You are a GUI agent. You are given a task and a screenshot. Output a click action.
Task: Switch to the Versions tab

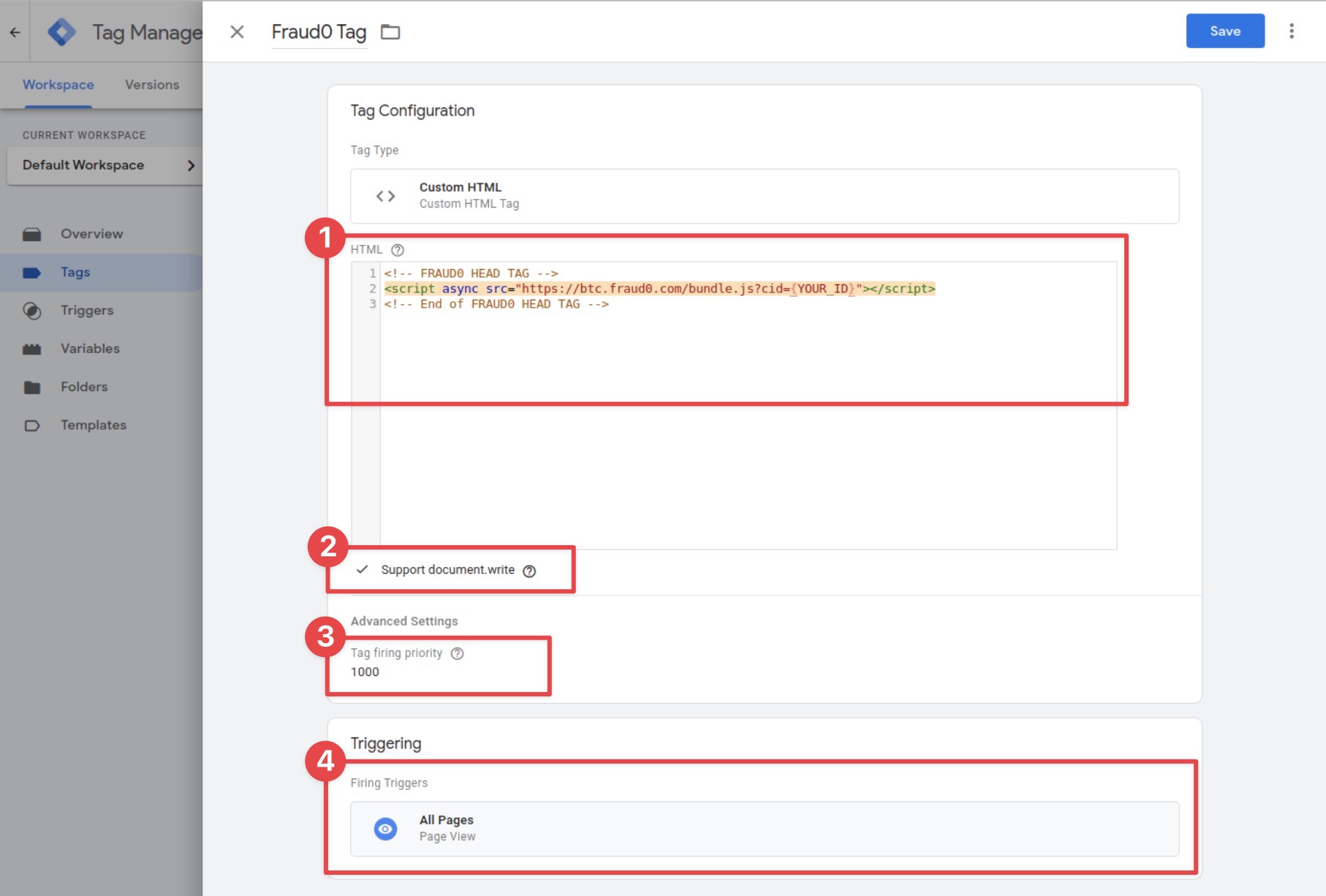[151, 85]
